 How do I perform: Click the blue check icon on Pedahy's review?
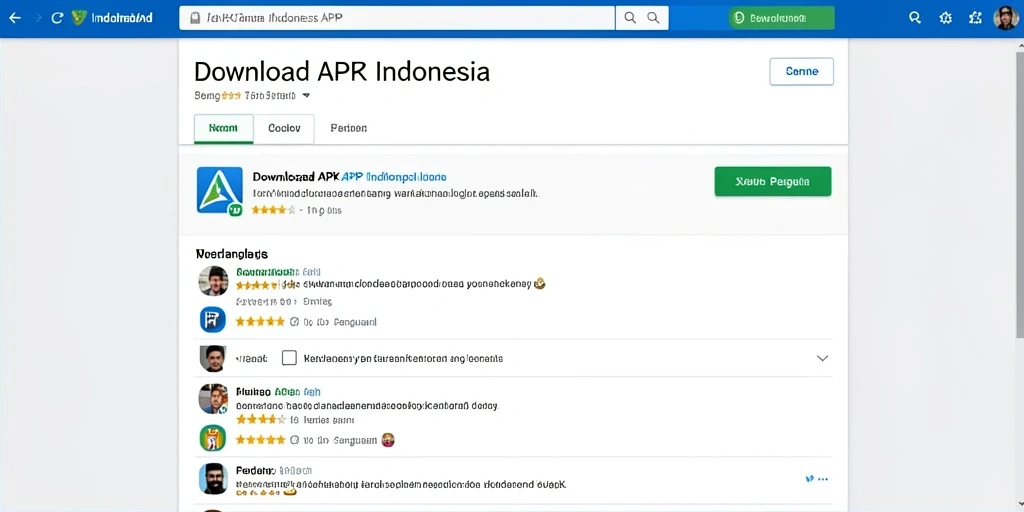809,479
